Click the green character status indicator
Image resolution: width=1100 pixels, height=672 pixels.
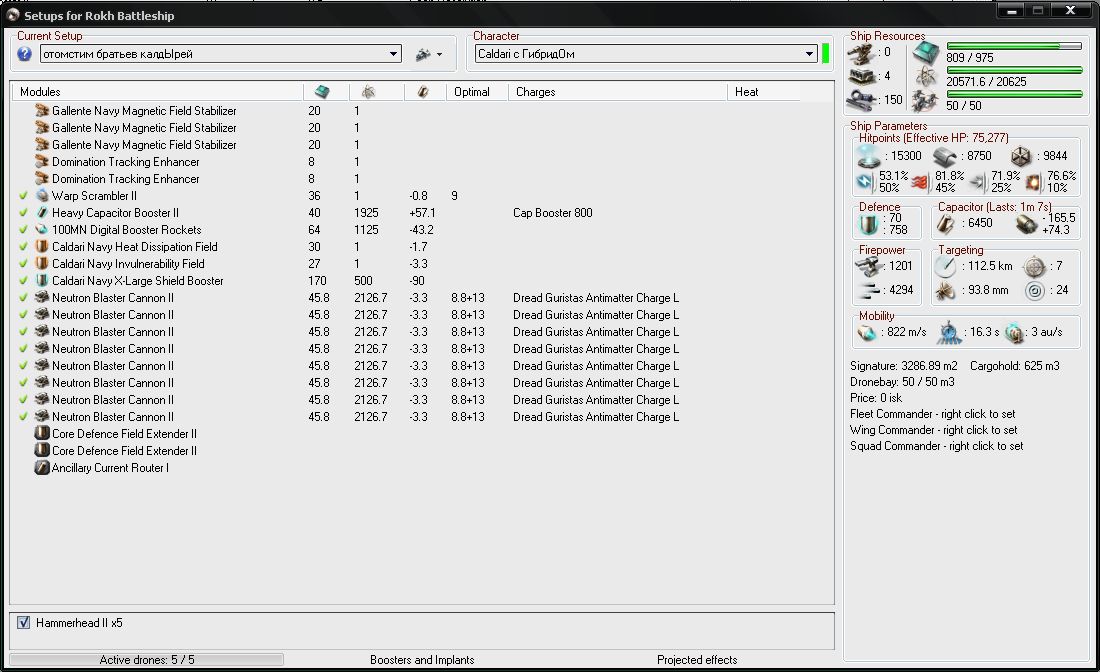[x=826, y=54]
